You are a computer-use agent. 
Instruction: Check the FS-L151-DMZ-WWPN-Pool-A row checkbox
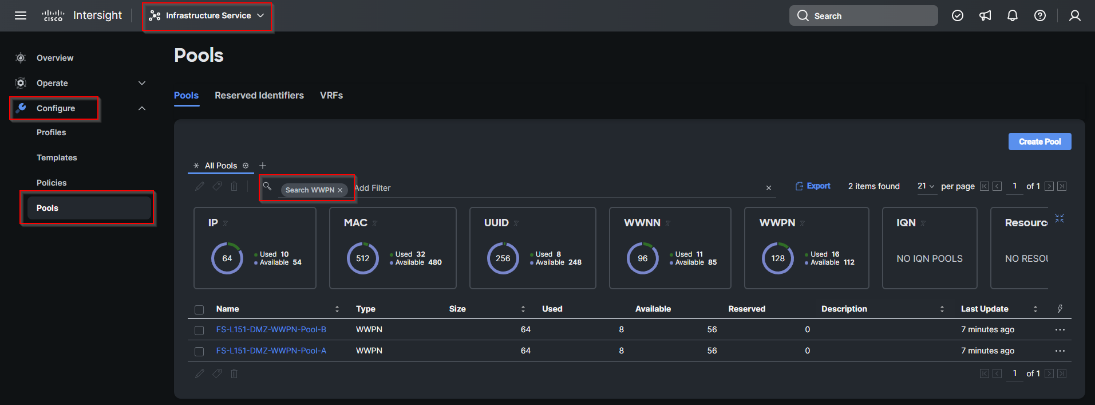(x=199, y=351)
